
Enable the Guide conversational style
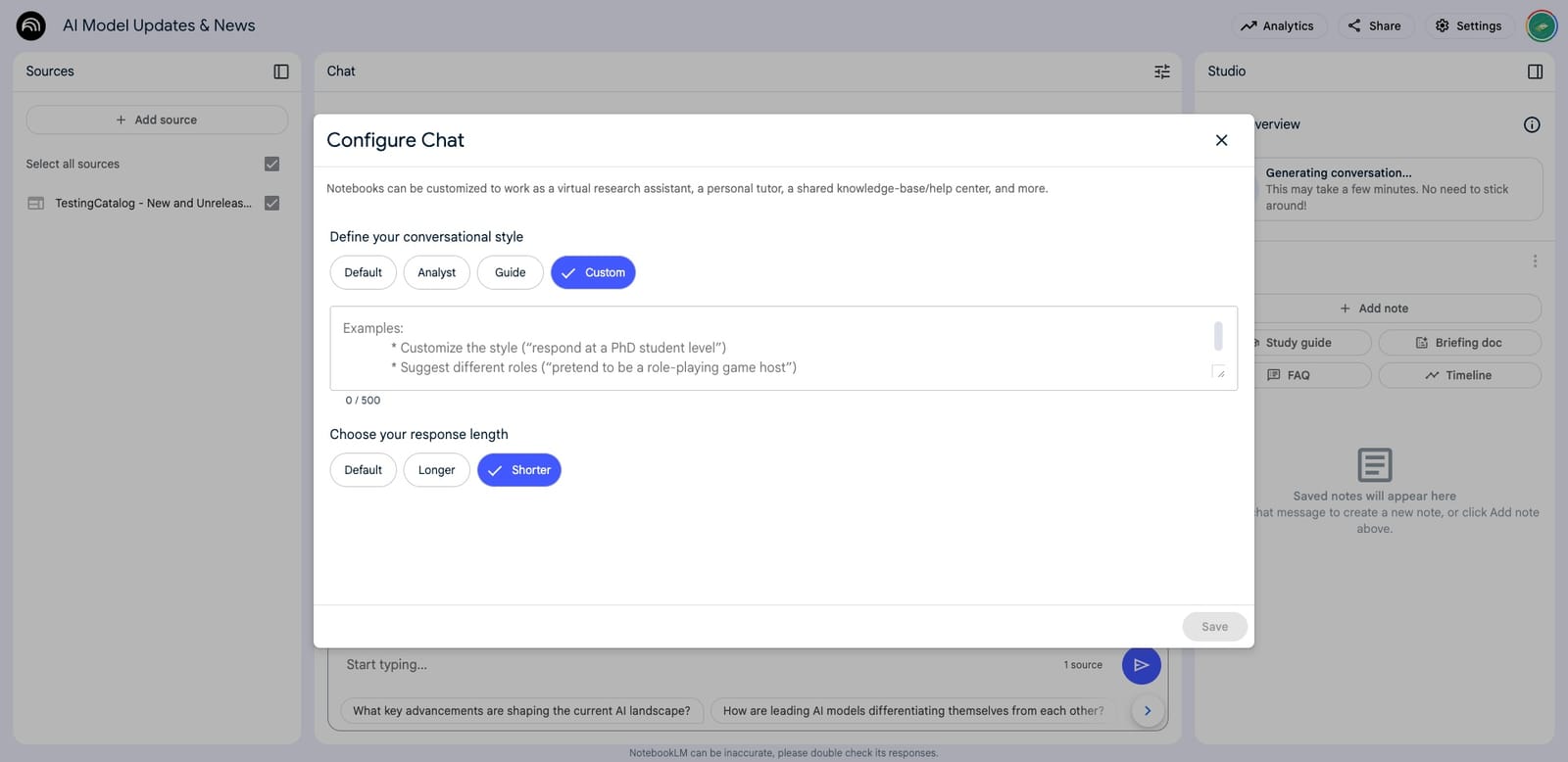coord(510,271)
